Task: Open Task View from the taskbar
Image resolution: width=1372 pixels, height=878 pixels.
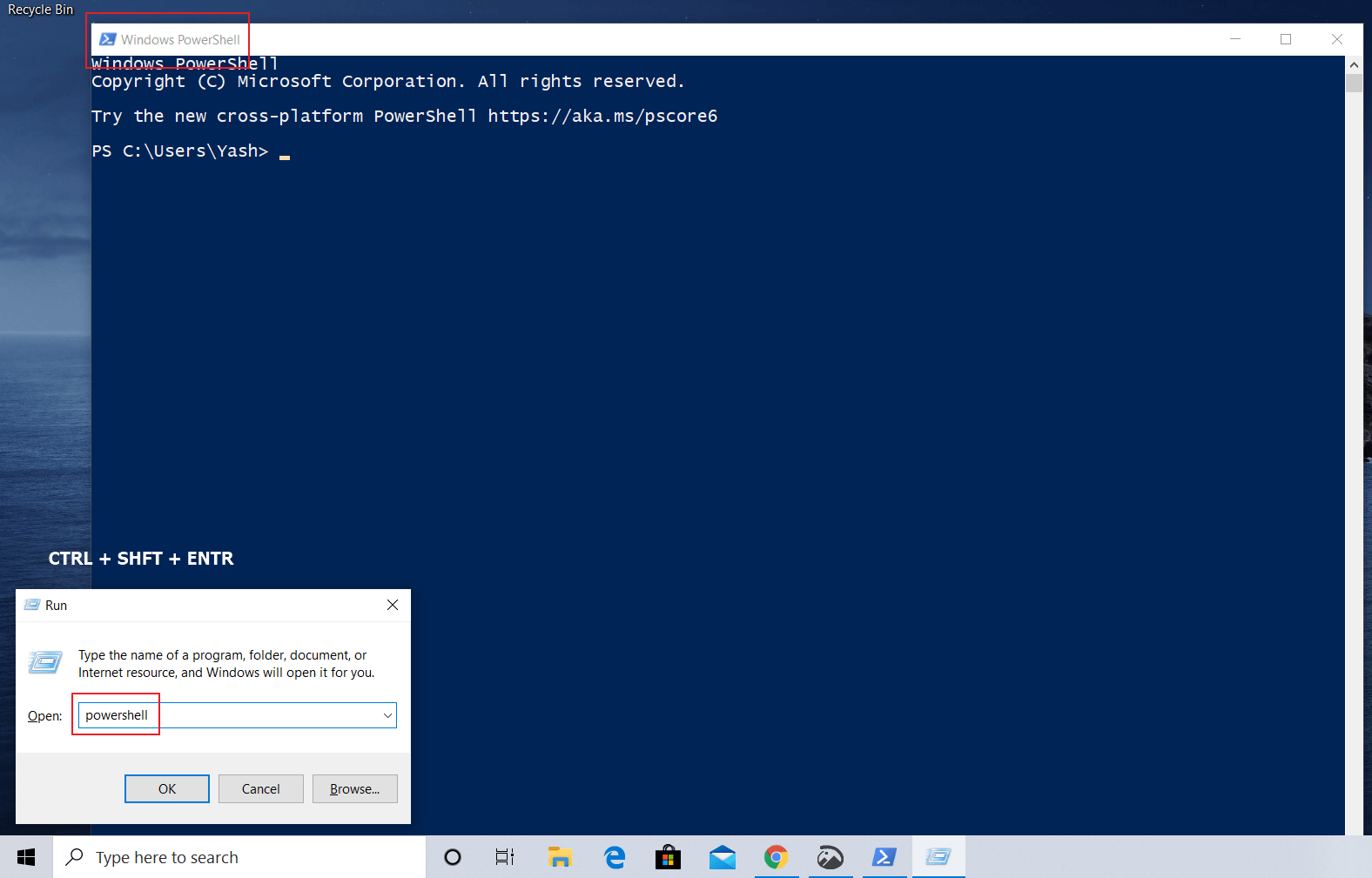Action: click(x=505, y=857)
